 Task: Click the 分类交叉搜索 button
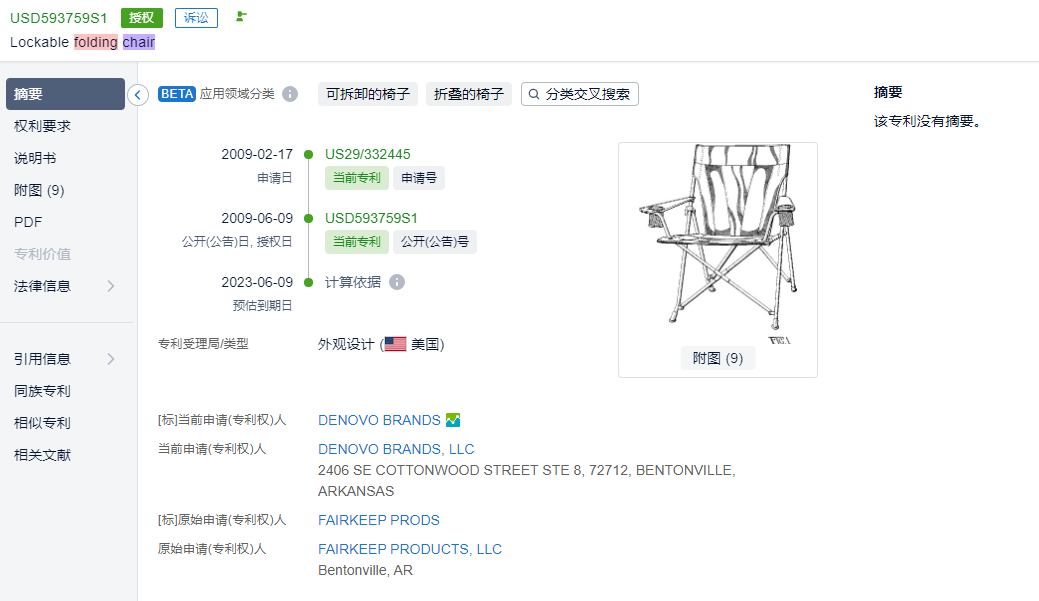coord(580,94)
